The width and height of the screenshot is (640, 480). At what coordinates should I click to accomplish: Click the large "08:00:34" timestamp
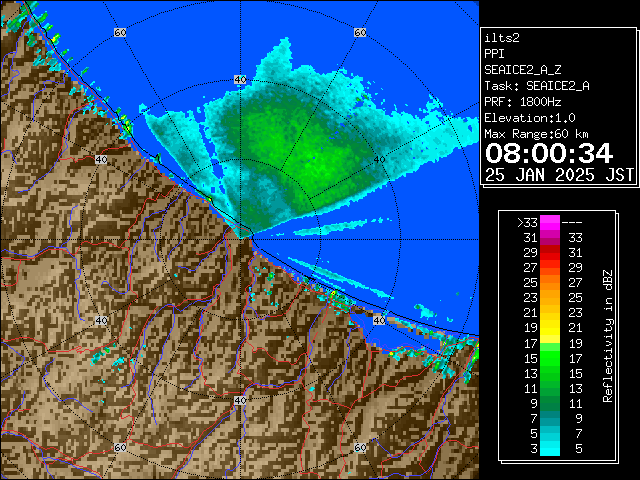pyautogui.click(x=549, y=153)
